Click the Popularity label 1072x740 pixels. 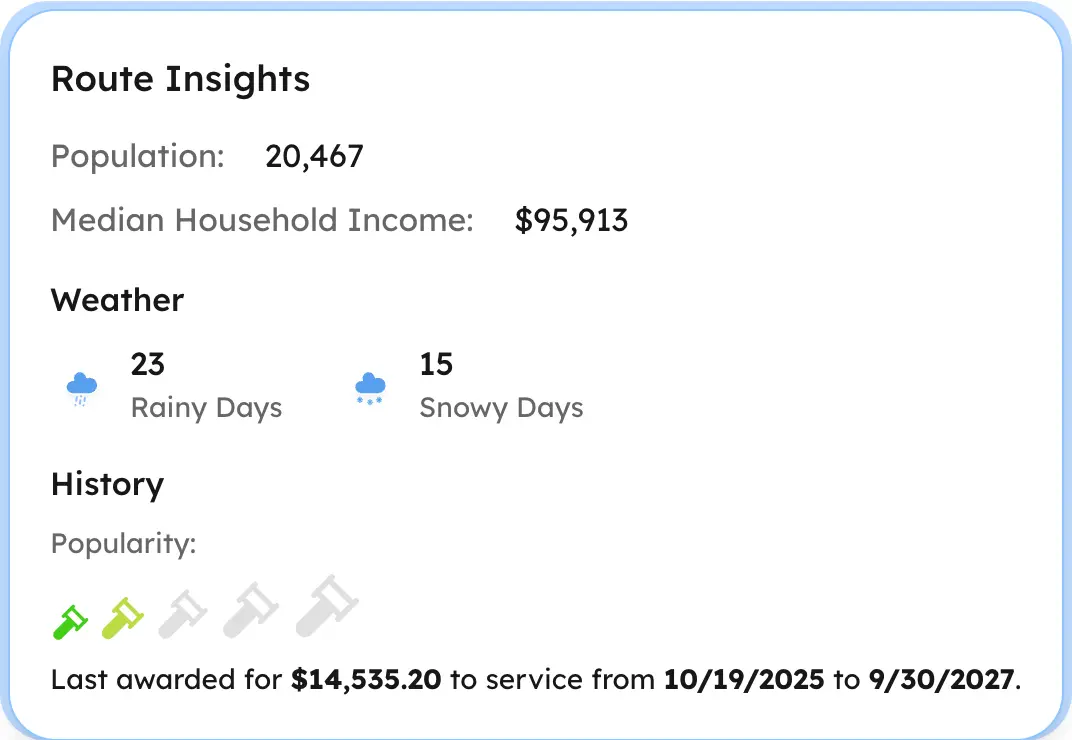click(x=123, y=543)
